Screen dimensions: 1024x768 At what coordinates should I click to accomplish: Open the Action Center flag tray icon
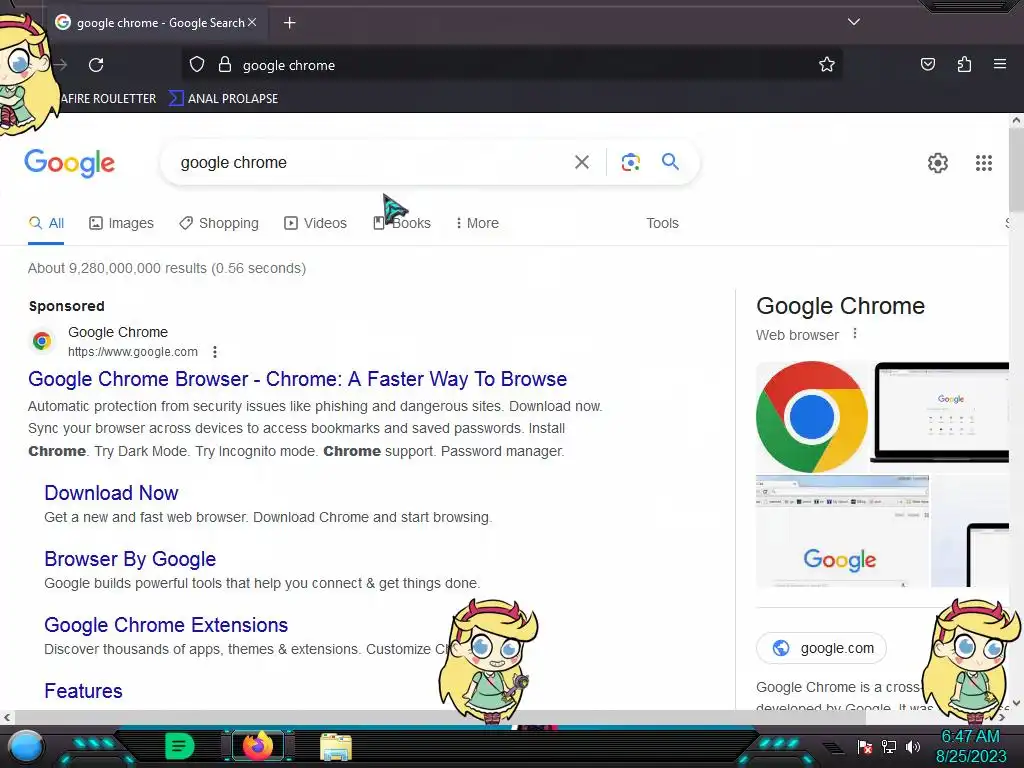tap(865, 746)
